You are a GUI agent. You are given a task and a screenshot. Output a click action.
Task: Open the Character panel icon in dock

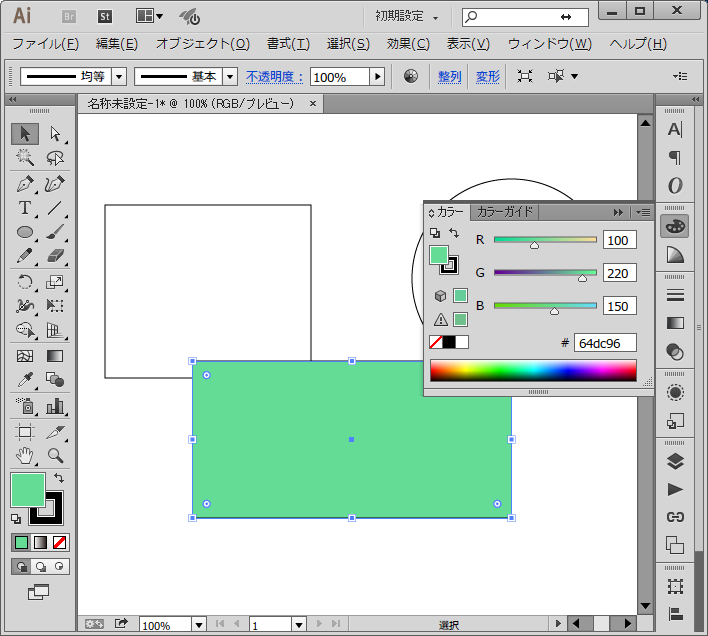point(675,130)
